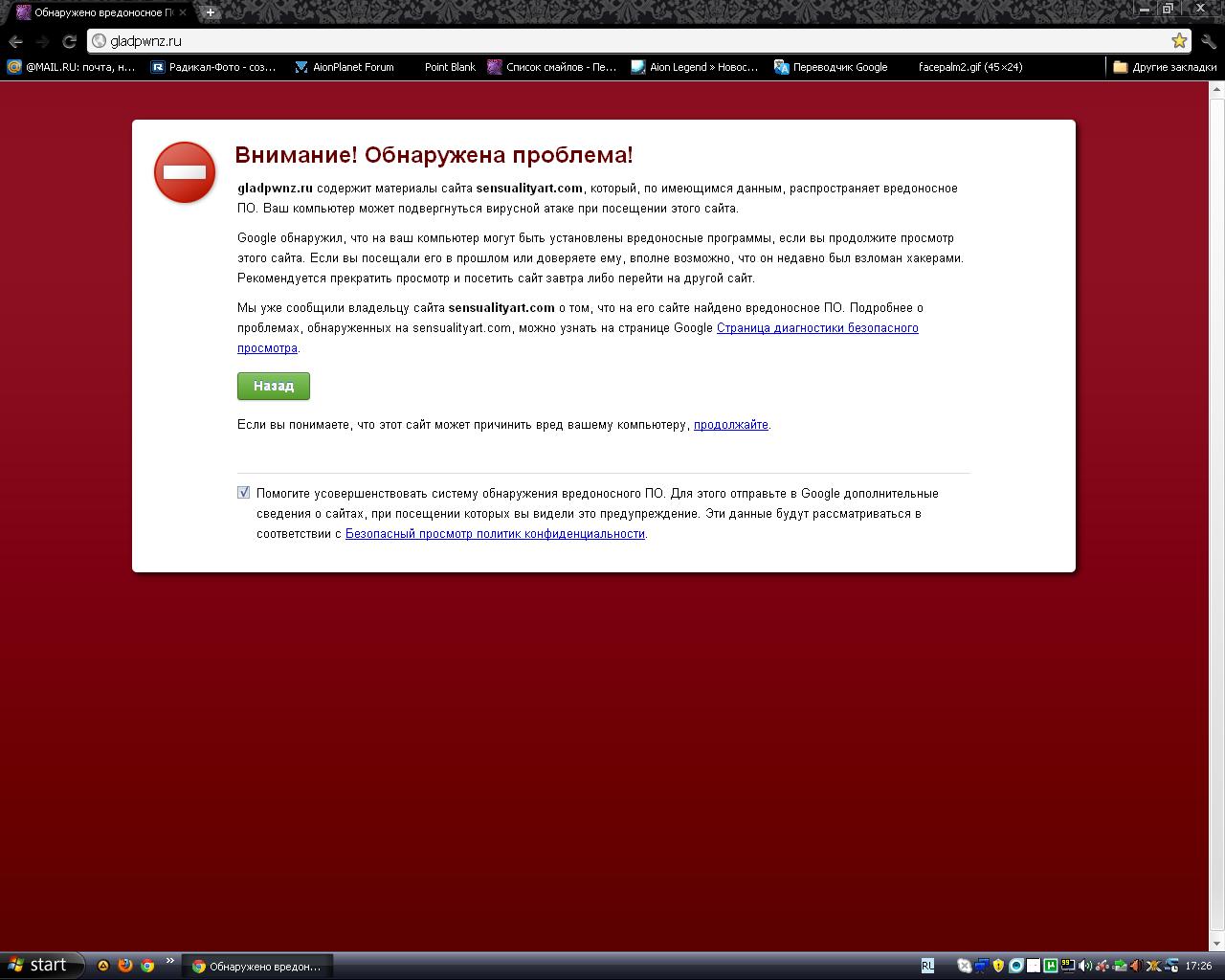Click the taskbar clock showing 17:26
This screenshot has height=980, width=1225.
point(1198,967)
